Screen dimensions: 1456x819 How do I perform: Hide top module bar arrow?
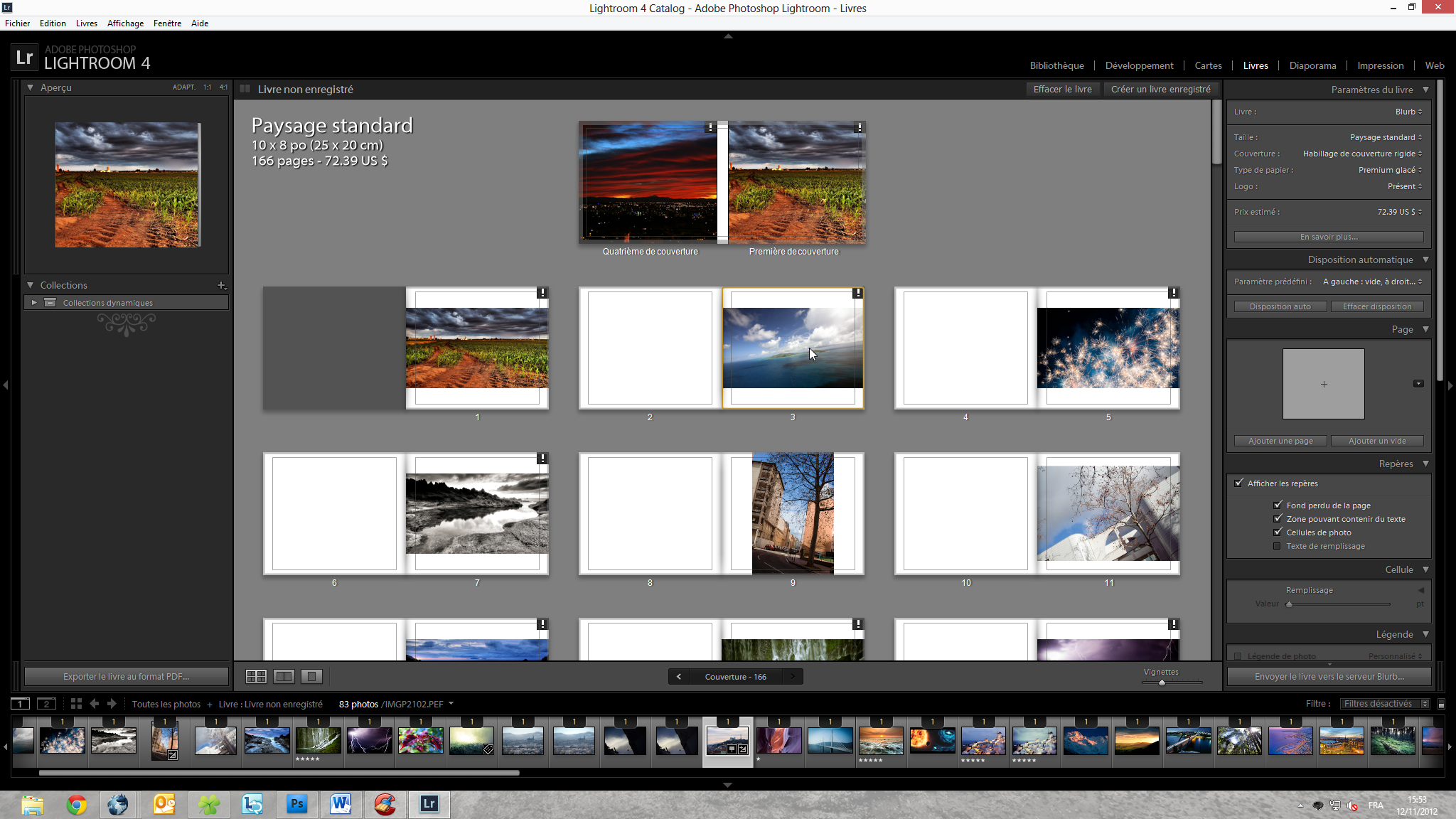(728, 36)
